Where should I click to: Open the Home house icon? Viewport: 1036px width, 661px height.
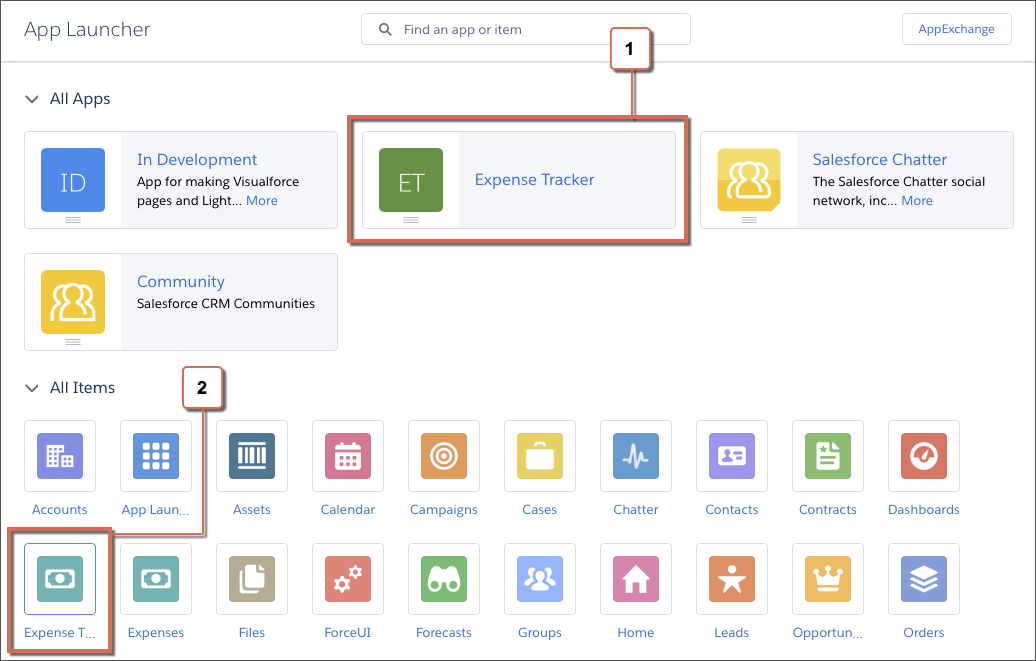tap(636, 579)
